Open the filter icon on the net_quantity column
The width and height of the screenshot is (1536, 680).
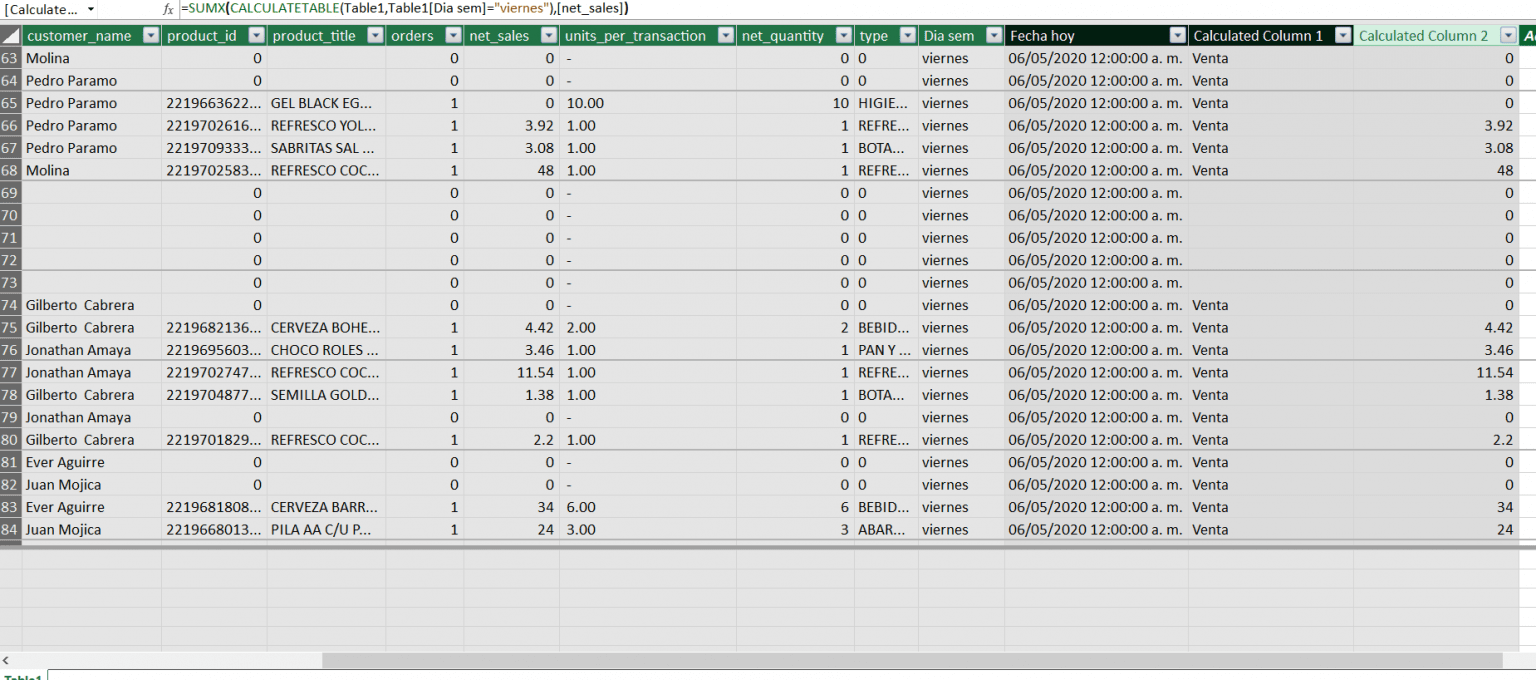[841, 35]
